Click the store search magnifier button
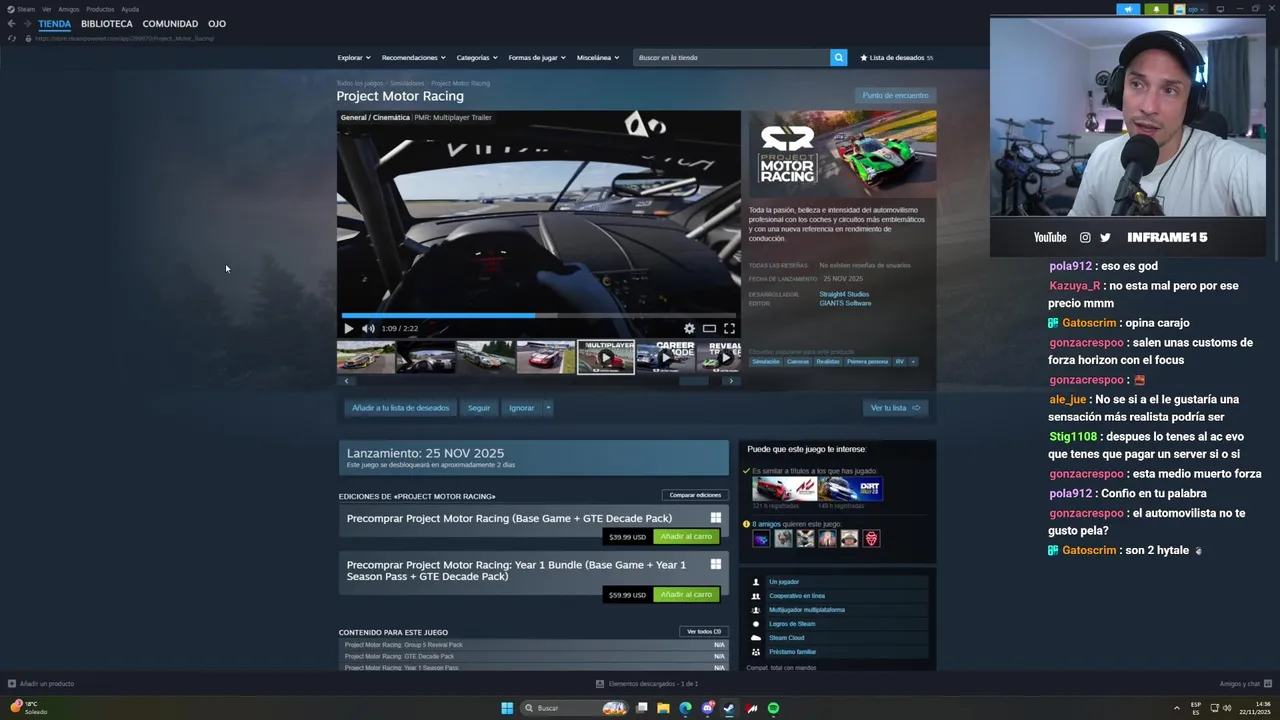 pyautogui.click(x=839, y=57)
